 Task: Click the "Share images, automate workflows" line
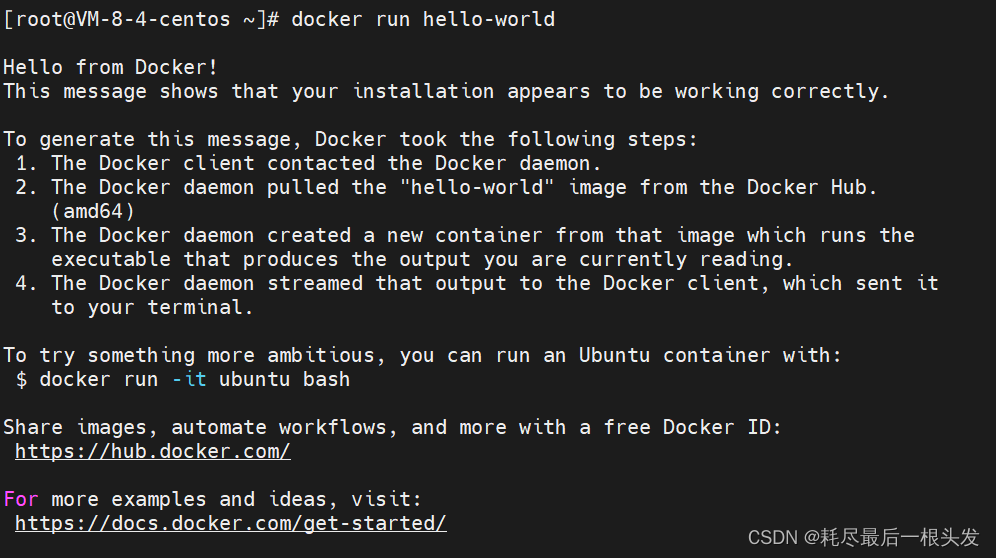pyautogui.click(x=392, y=427)
